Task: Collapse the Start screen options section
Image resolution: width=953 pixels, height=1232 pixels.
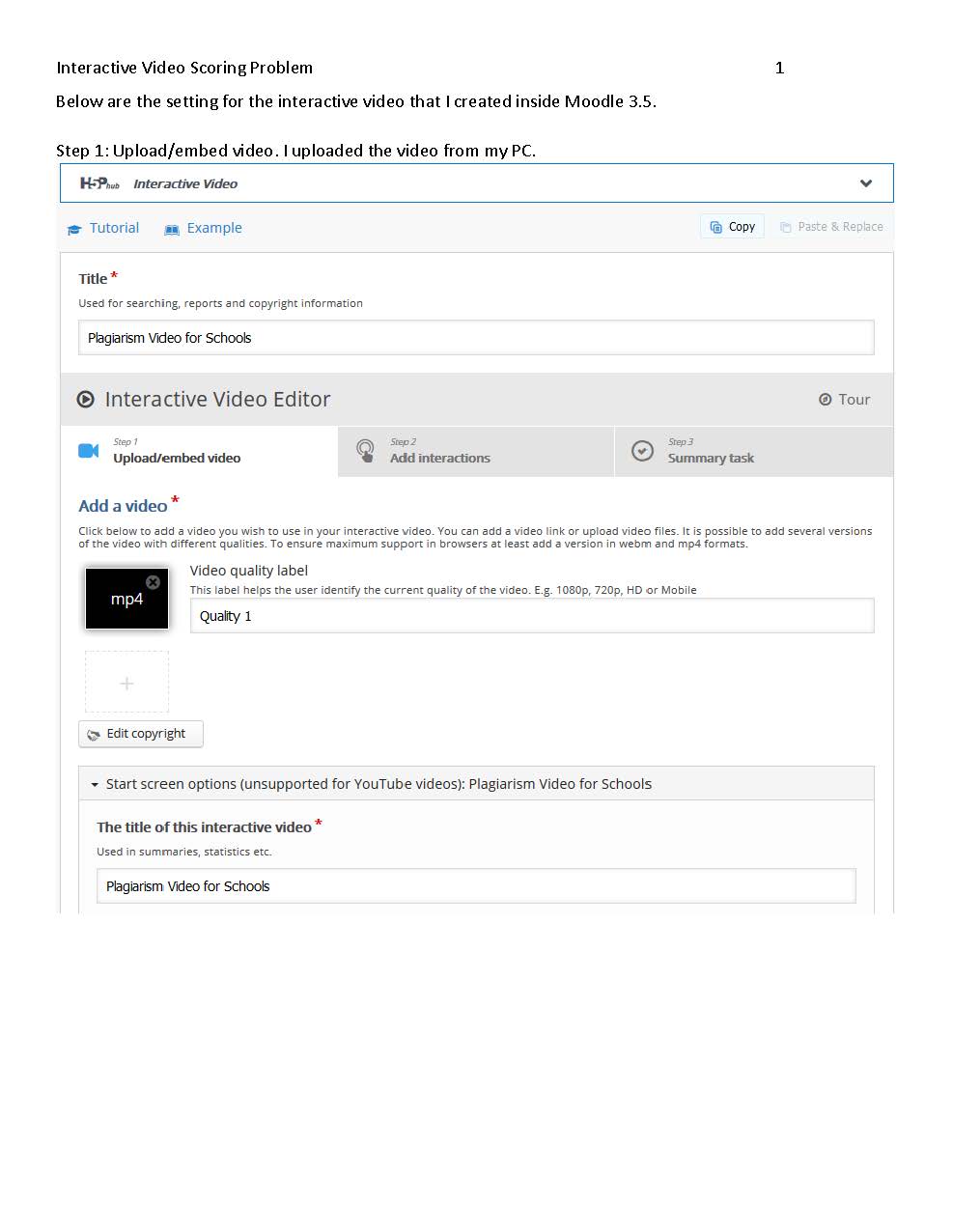Action: point(476,783)
